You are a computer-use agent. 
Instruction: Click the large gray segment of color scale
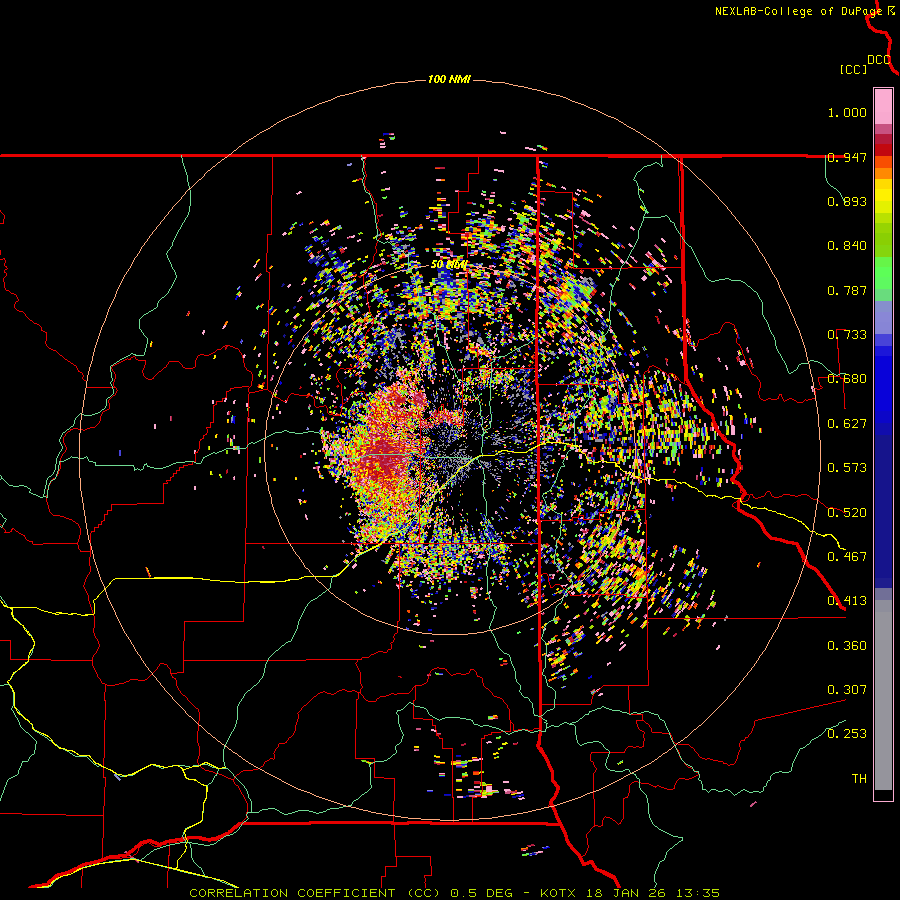coord(883,695)
